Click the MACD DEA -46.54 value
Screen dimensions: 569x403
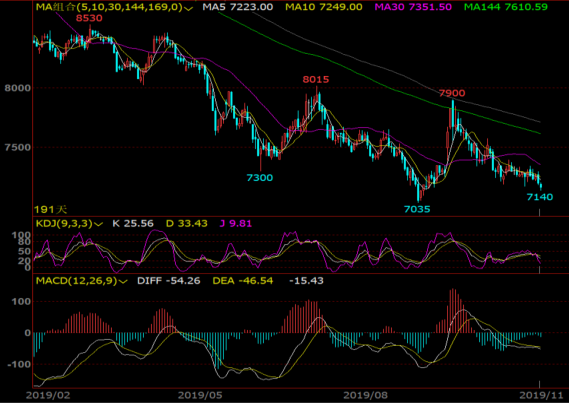(243, 280)
